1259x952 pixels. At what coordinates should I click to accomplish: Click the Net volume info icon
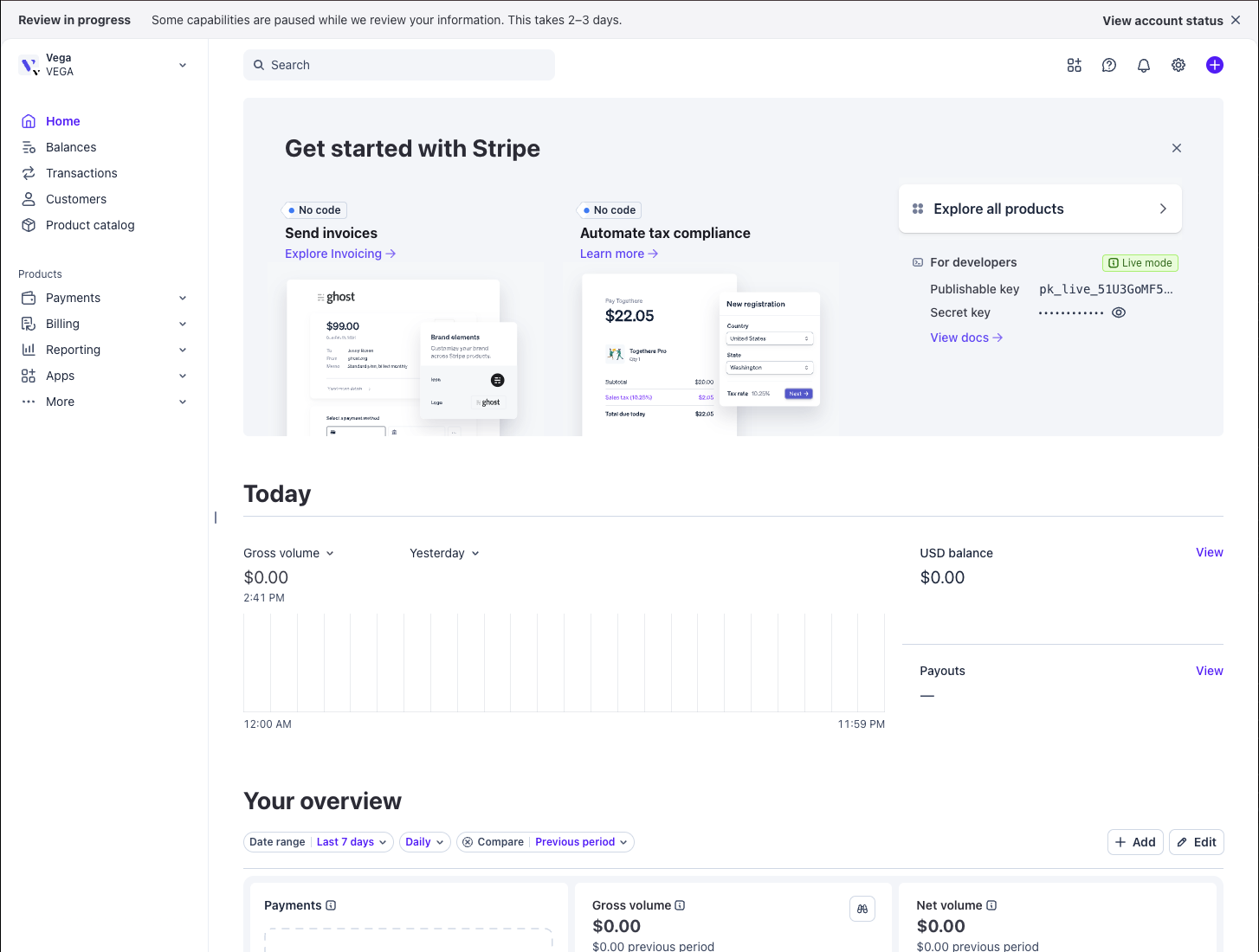(x=991, y=905)
